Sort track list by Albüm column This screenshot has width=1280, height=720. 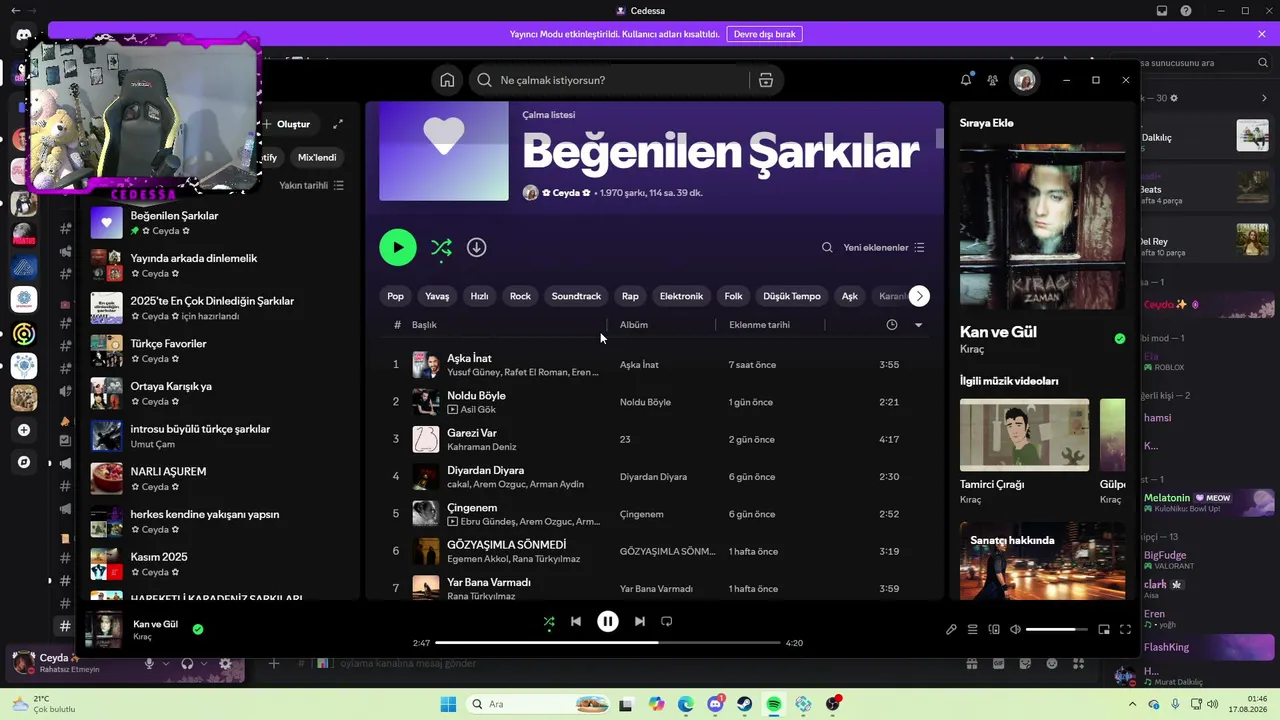tap(634, 325)
